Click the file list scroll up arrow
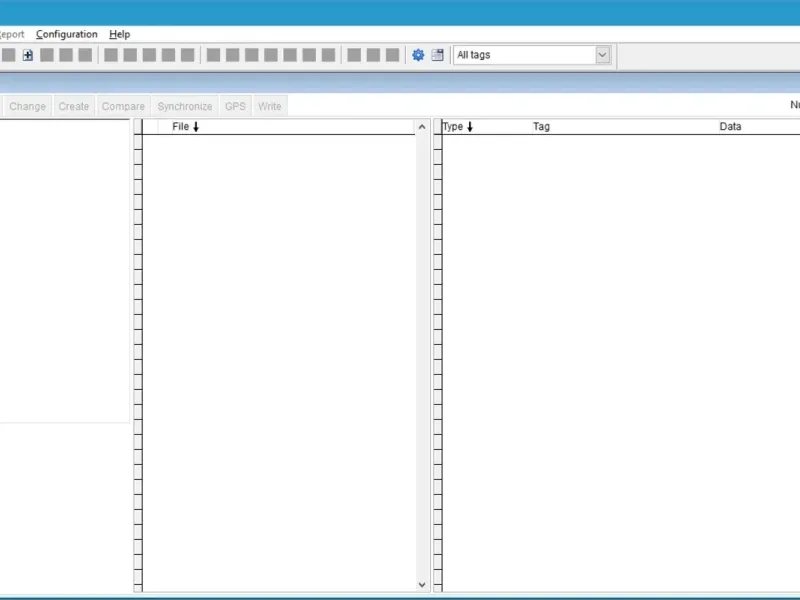The image size is (800, 600). pos(422,127)
